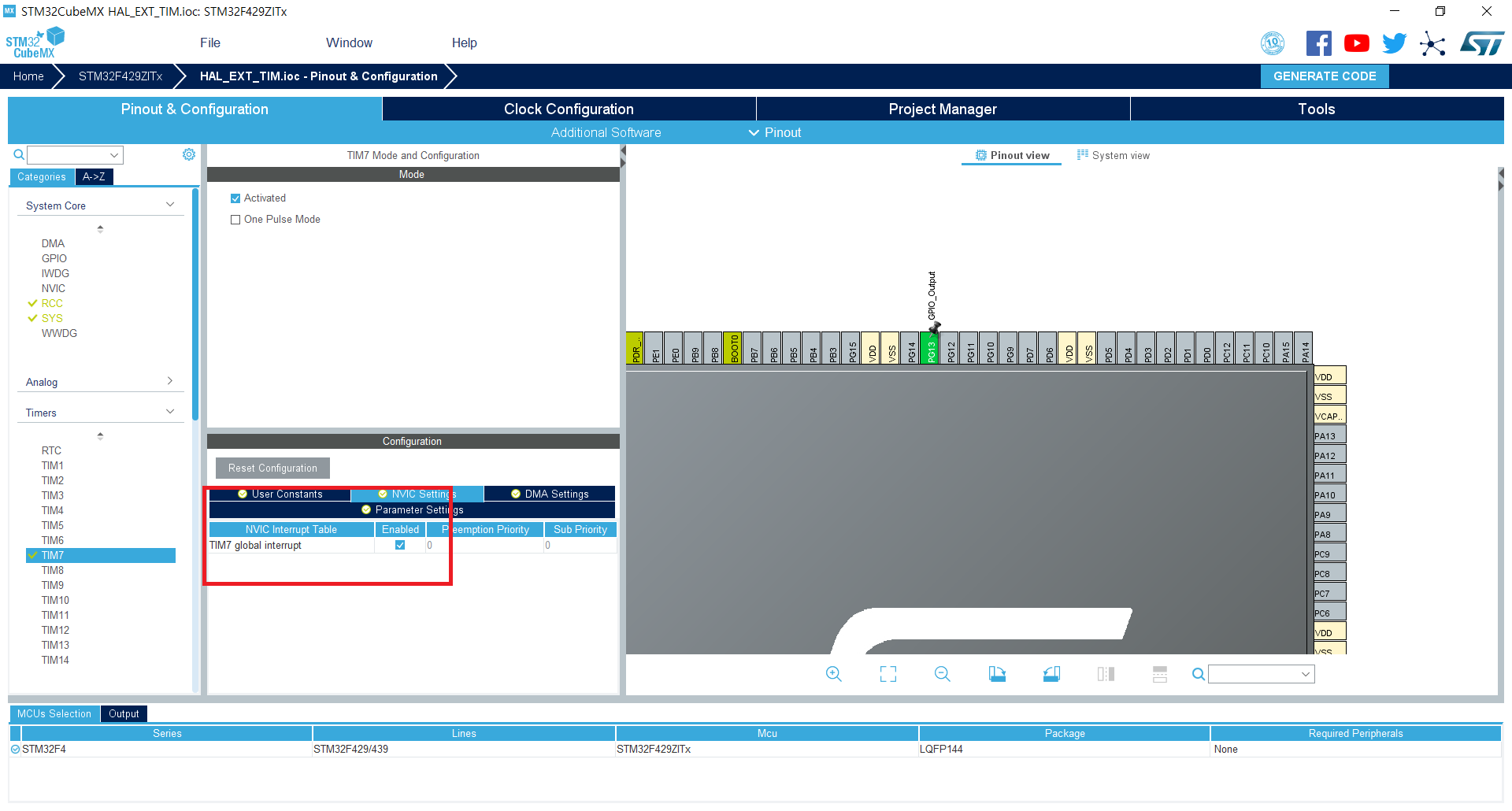Open the DMA Settings tab
Image resolution: width=1512 pixels, height=811 pixels.
(x=550, y=494)
